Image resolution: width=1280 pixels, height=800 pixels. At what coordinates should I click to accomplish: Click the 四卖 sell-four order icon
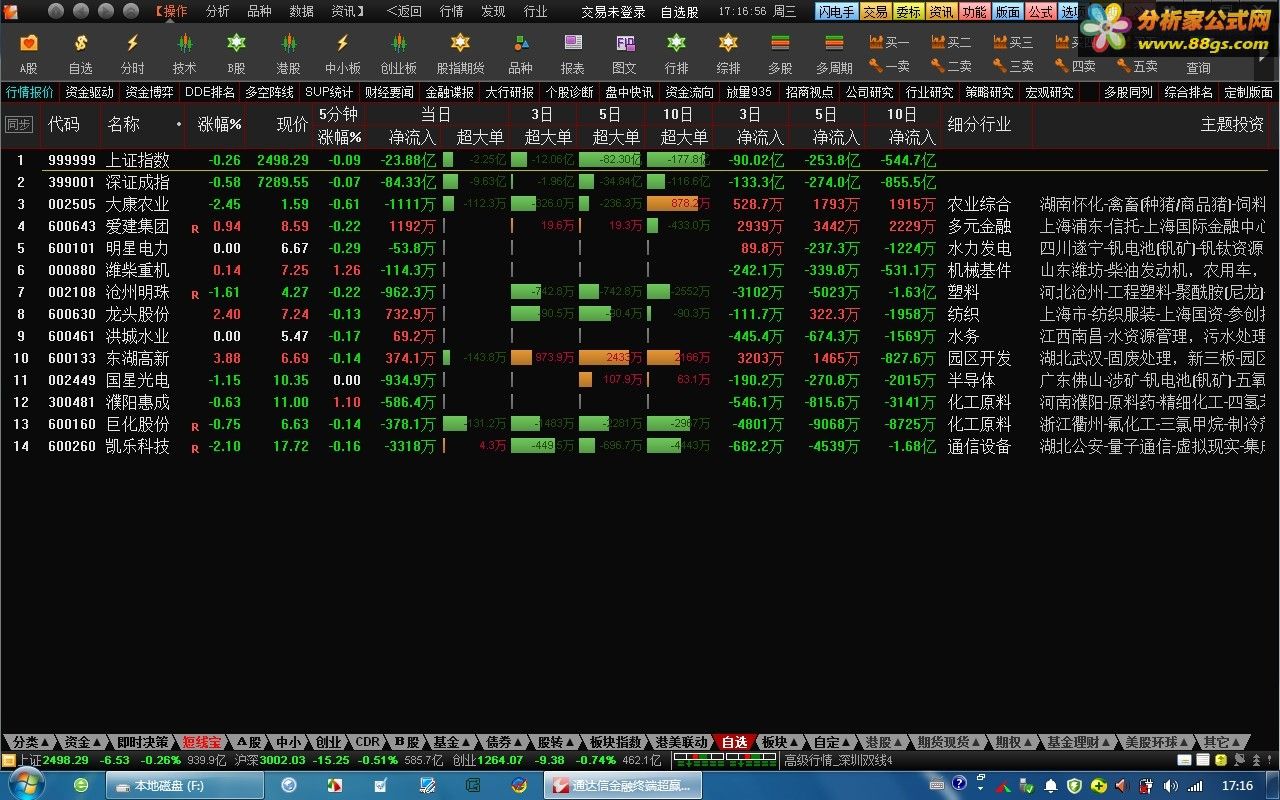tap(1075, 66)
